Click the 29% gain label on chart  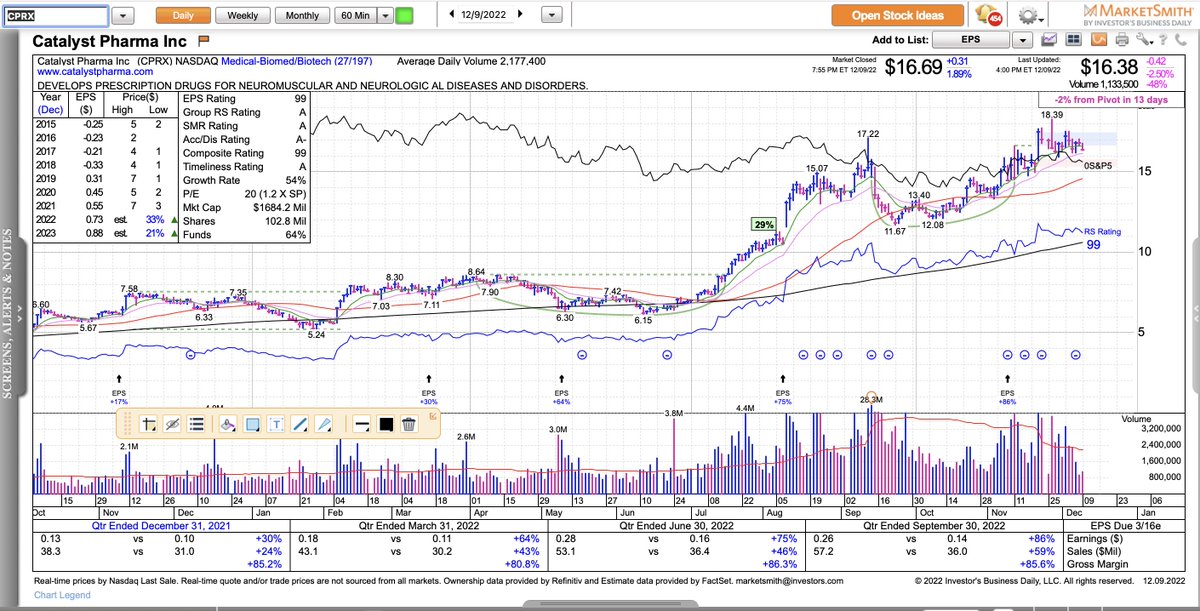click(765, 226)
